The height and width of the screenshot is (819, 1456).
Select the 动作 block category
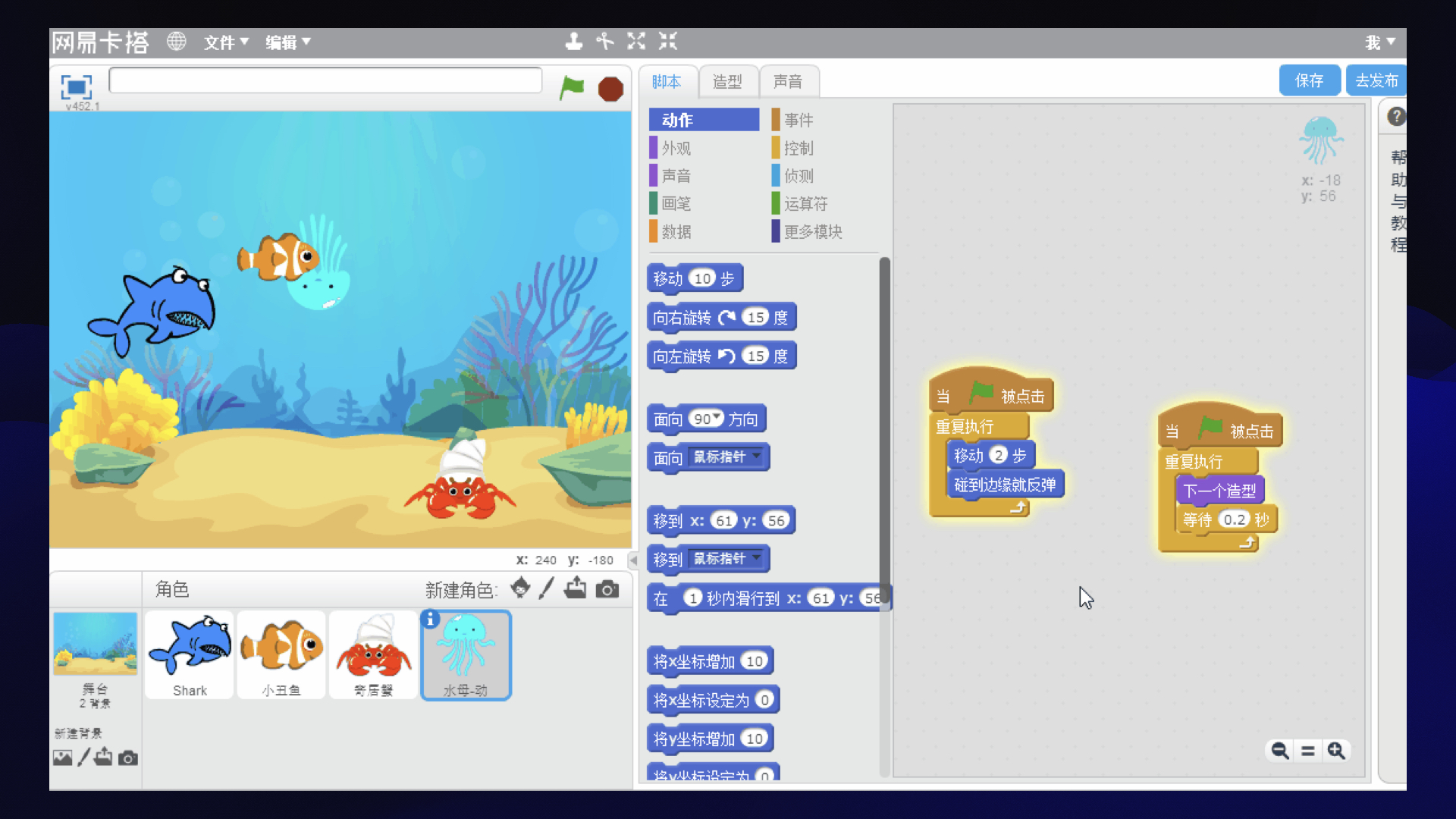[x=704, y=120]
